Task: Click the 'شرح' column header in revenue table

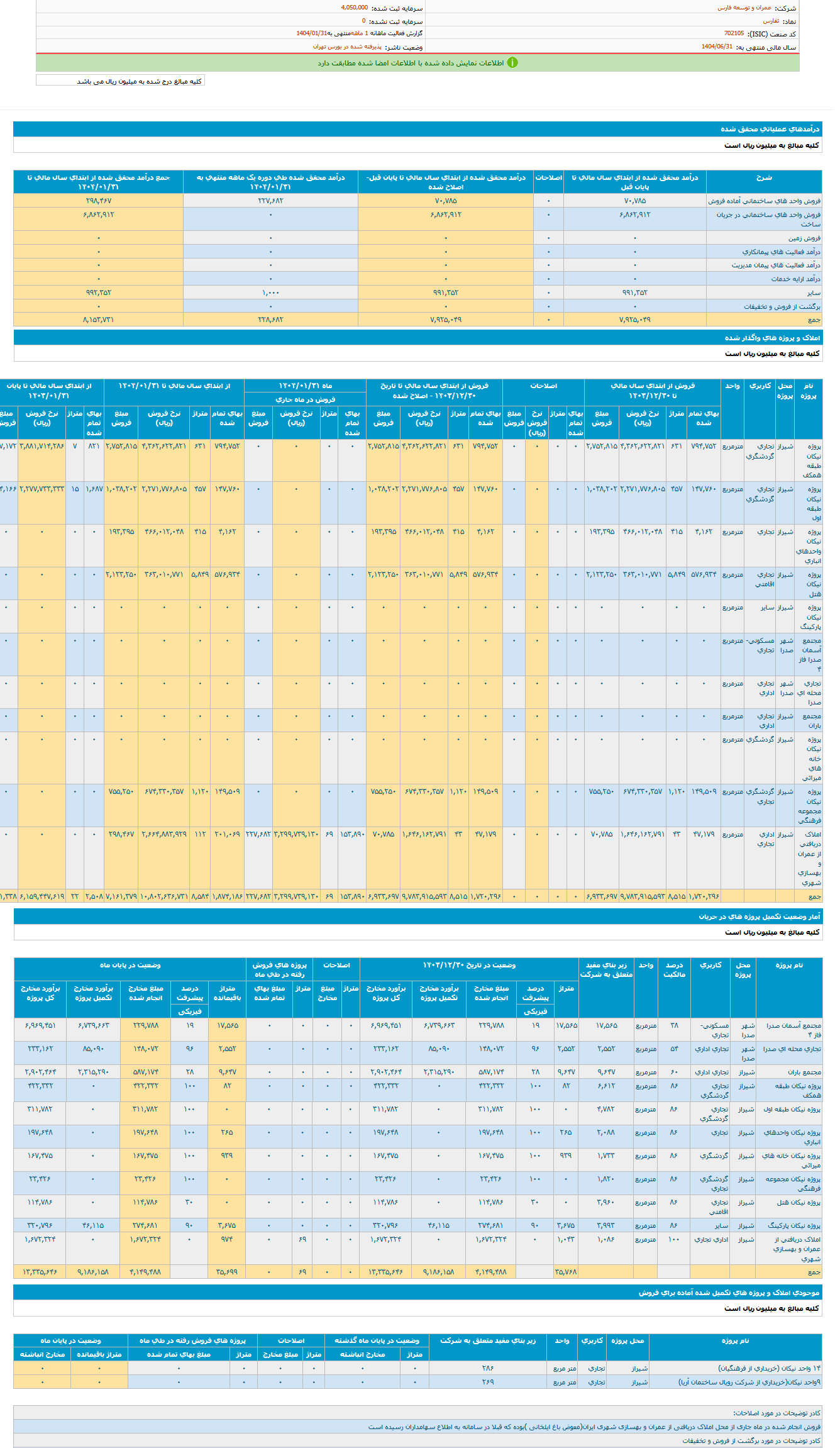Action: click(x=764, y=178)
